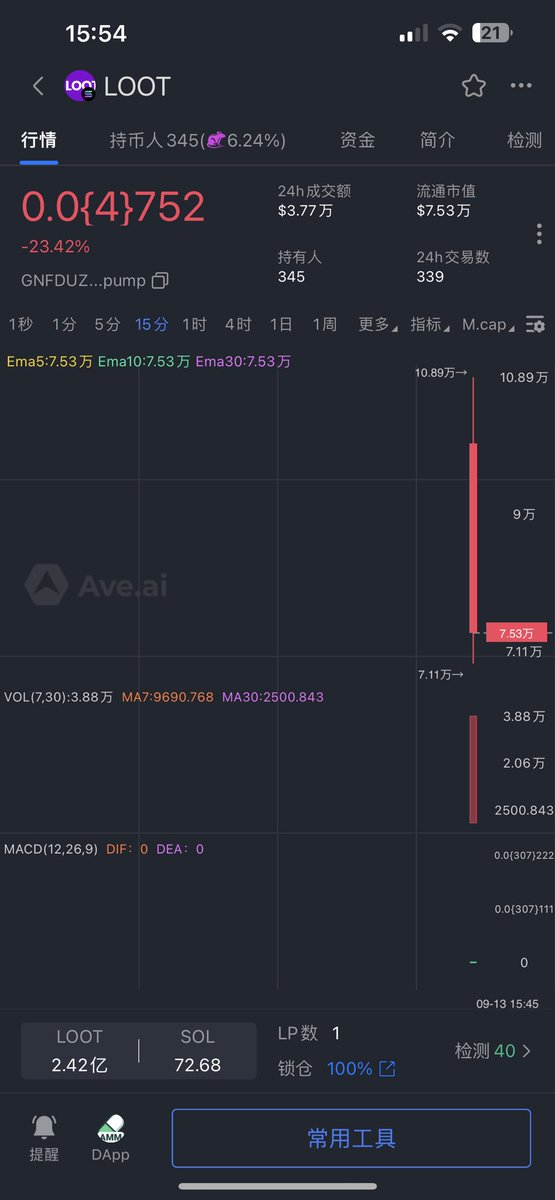Open the three-dot more options menu
This screenshot has width=555, height=1200.
(x=521, y=86)
